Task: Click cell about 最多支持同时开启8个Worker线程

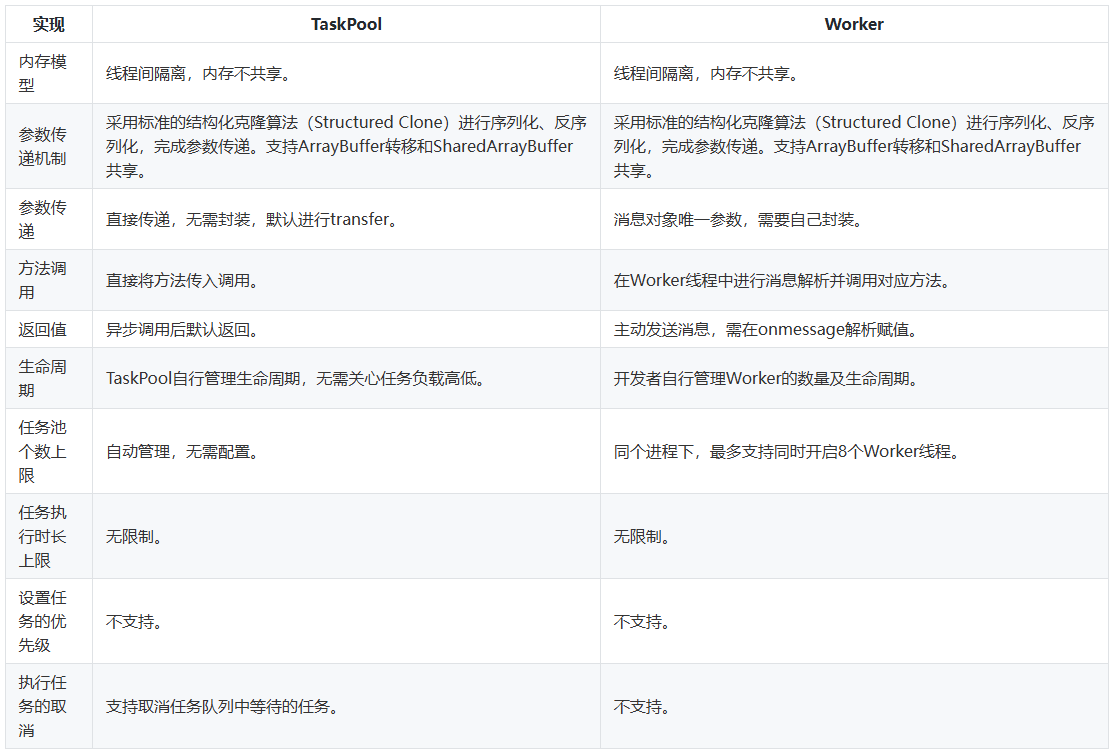Action: coord(787,451)
